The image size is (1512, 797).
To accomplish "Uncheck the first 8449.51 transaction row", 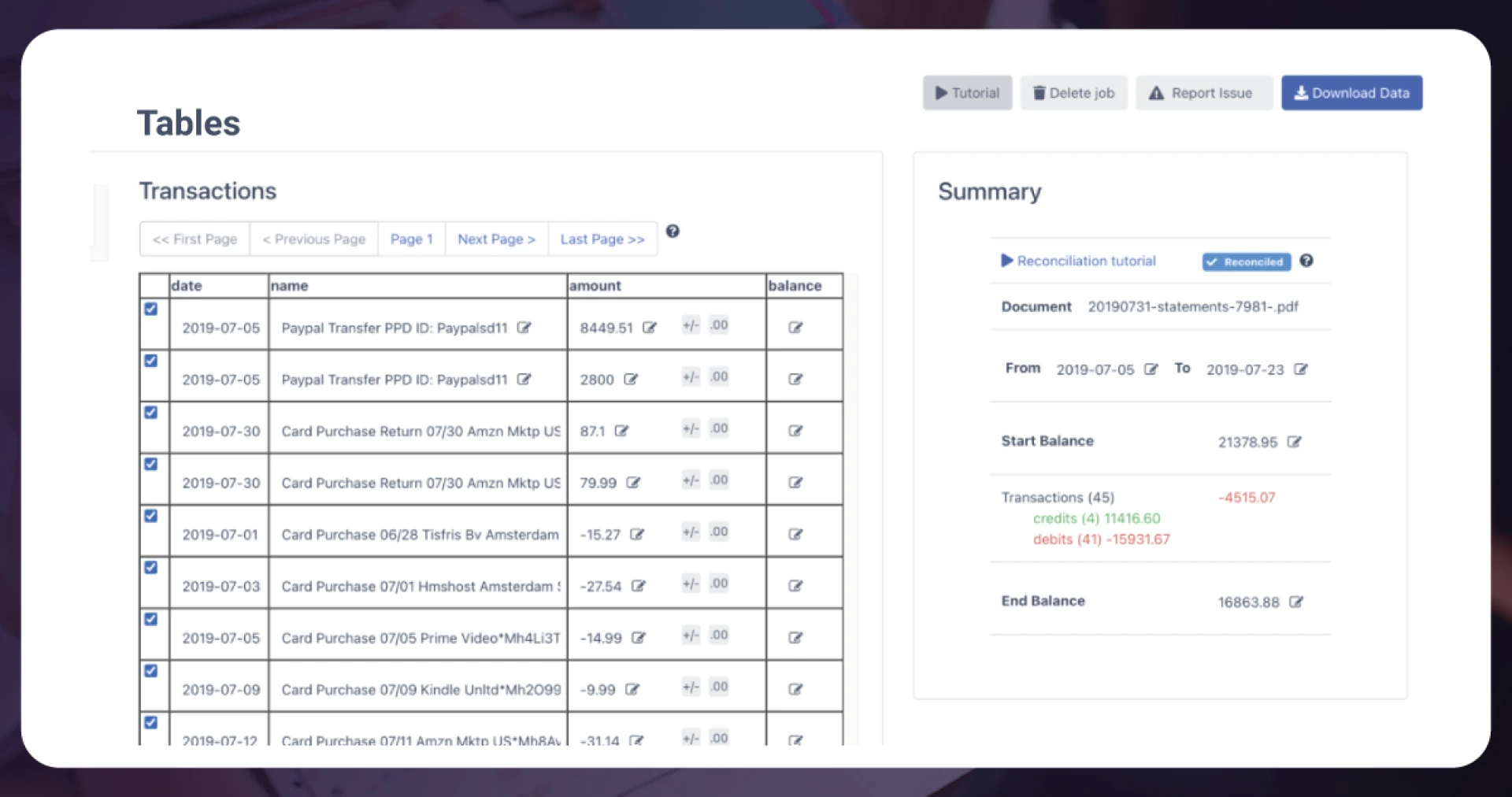I will 151,309.
